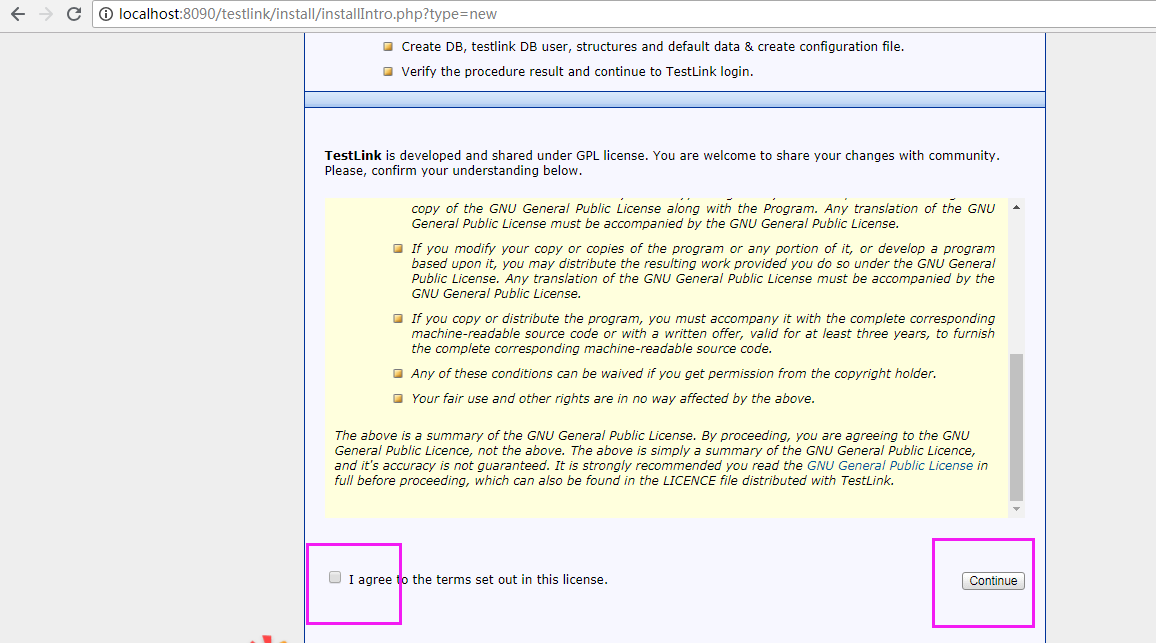
Task: Click the browser Back arrow
Action: (x=18, y=14)
